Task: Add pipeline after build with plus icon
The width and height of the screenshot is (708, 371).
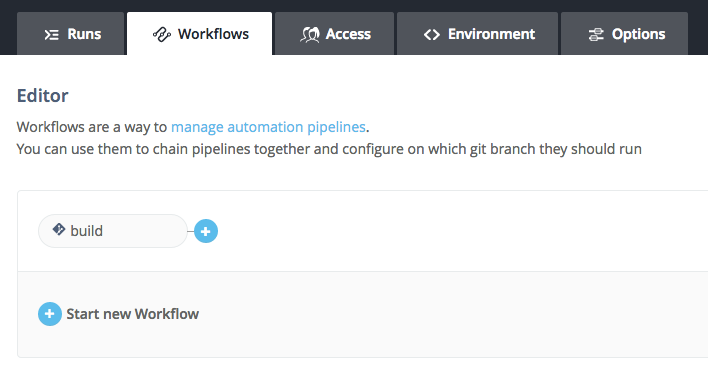Action: (x=206, y=231)
